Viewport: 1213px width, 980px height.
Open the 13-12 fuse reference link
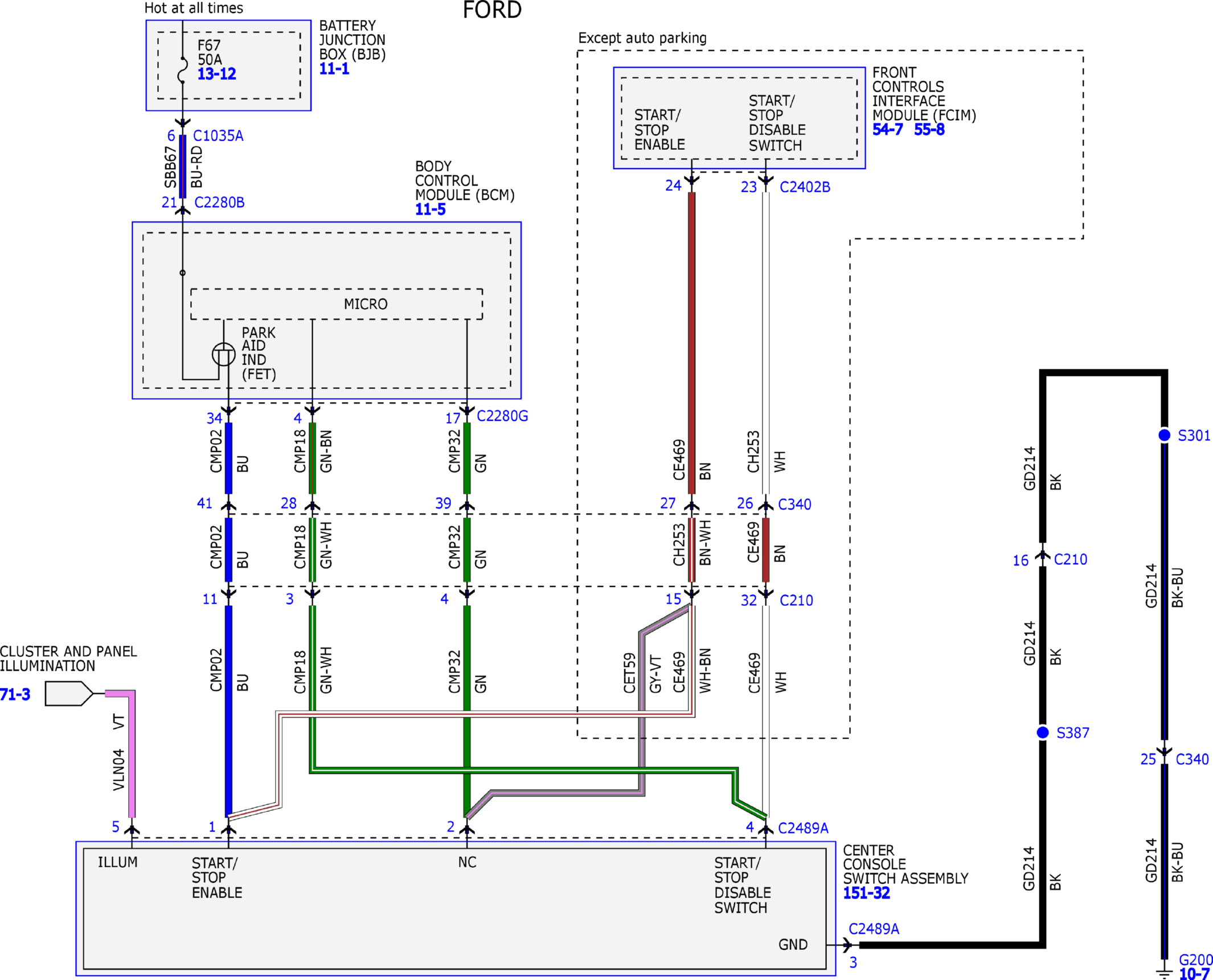[216, 74]
